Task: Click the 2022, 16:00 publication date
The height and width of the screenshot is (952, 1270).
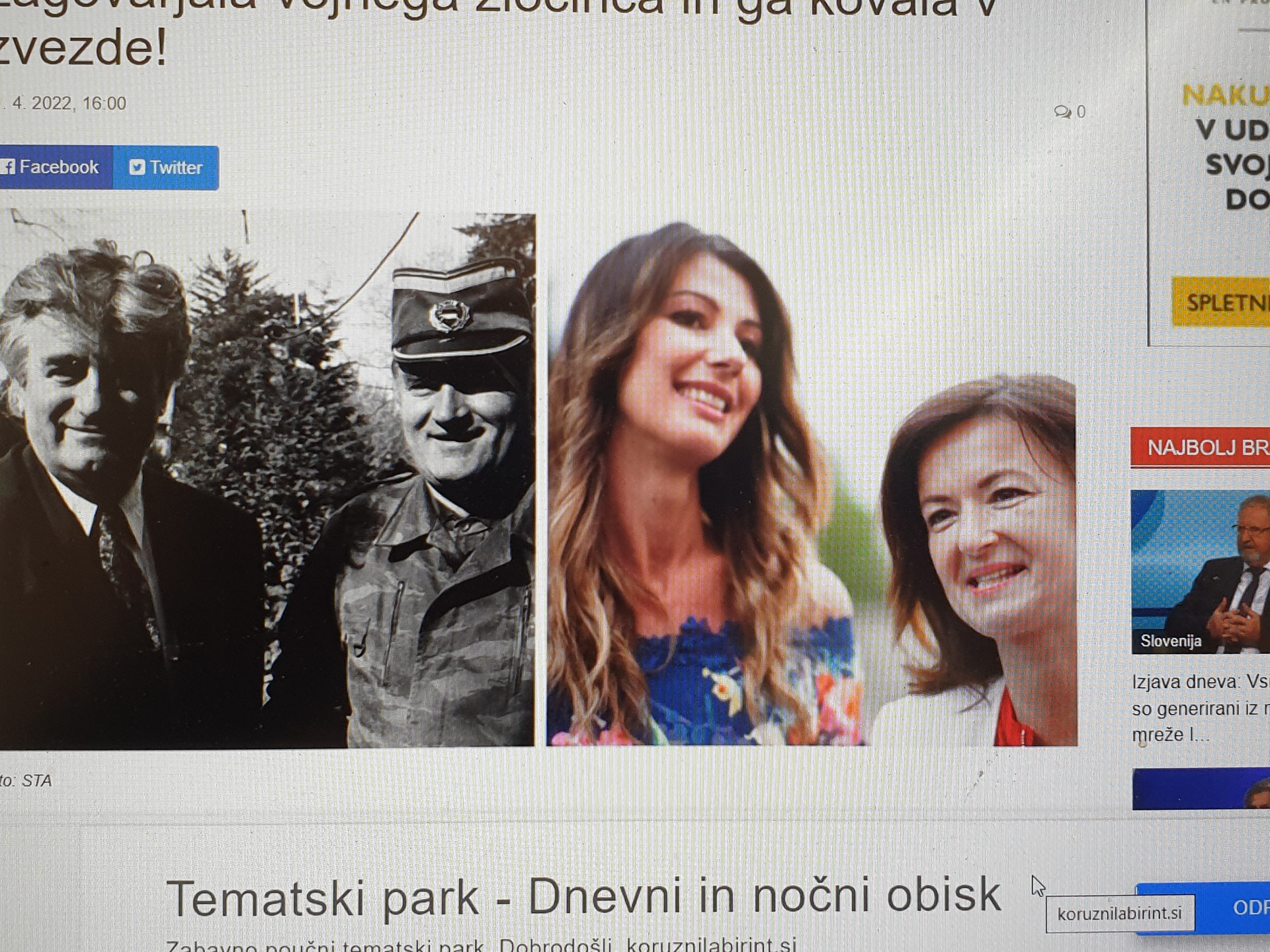Action: (69, 104)
